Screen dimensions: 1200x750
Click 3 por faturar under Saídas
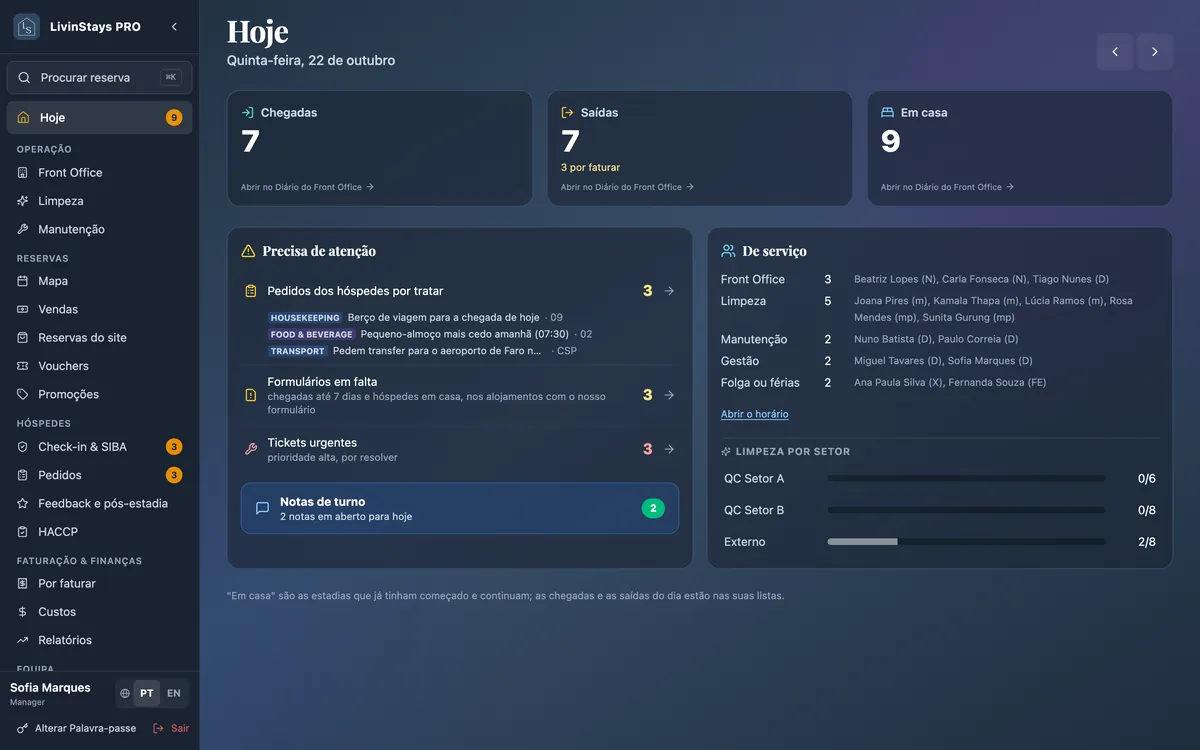coord(590,167)
